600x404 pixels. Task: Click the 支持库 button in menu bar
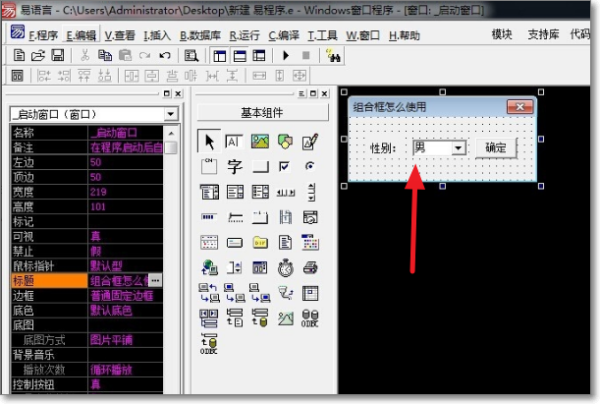(543, 34)
